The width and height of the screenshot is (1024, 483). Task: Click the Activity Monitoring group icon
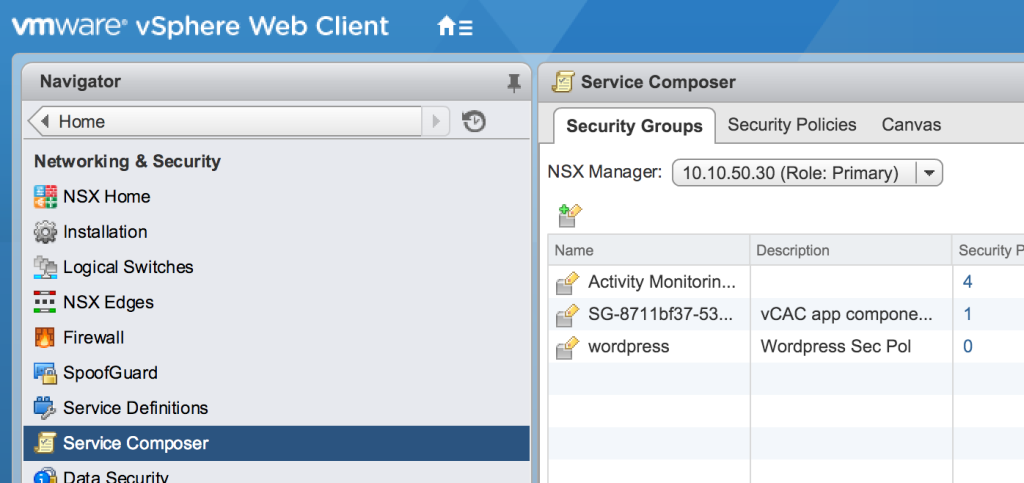click(x=568, y=283)
